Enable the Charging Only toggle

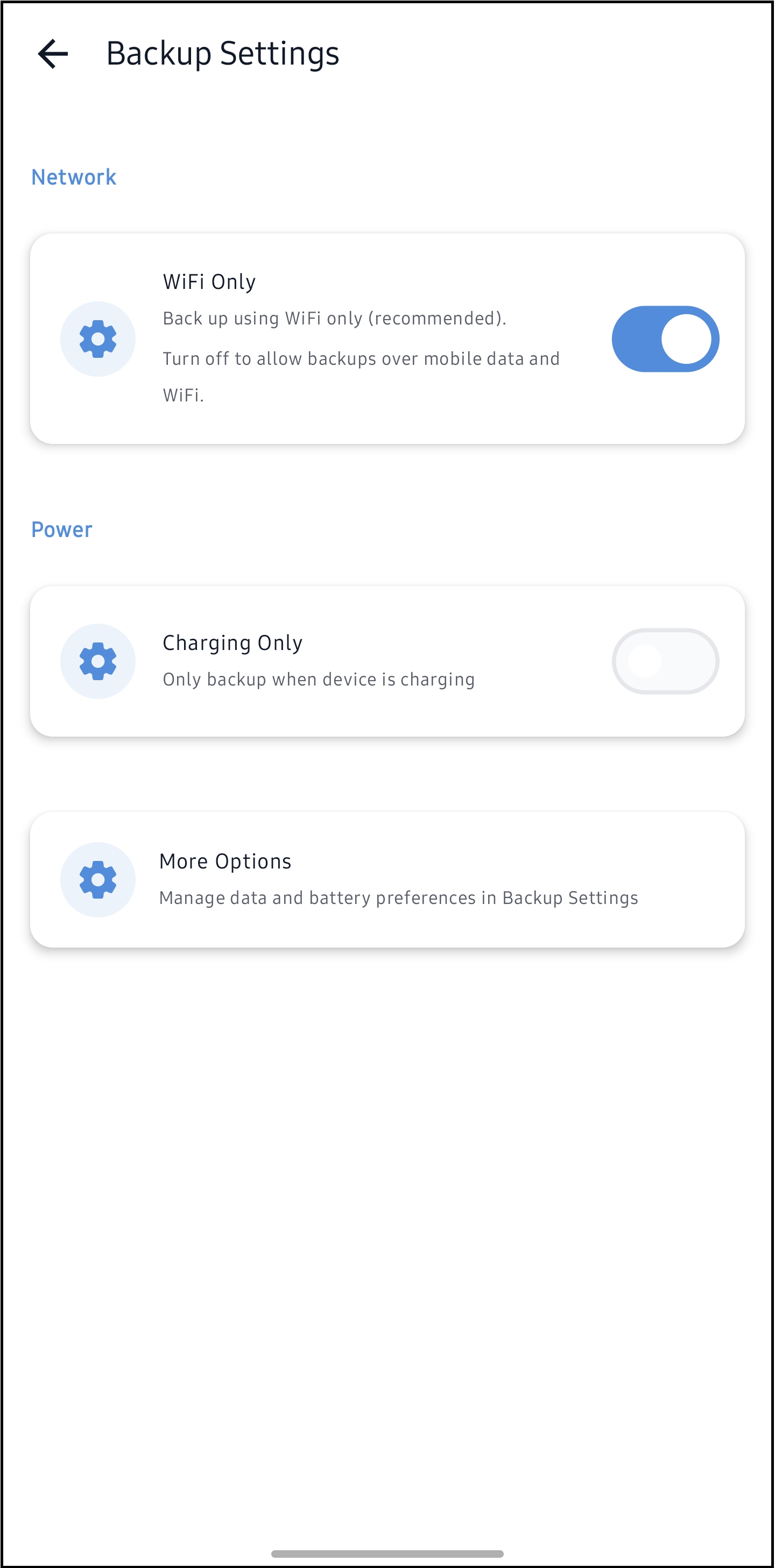click(666, 661)
